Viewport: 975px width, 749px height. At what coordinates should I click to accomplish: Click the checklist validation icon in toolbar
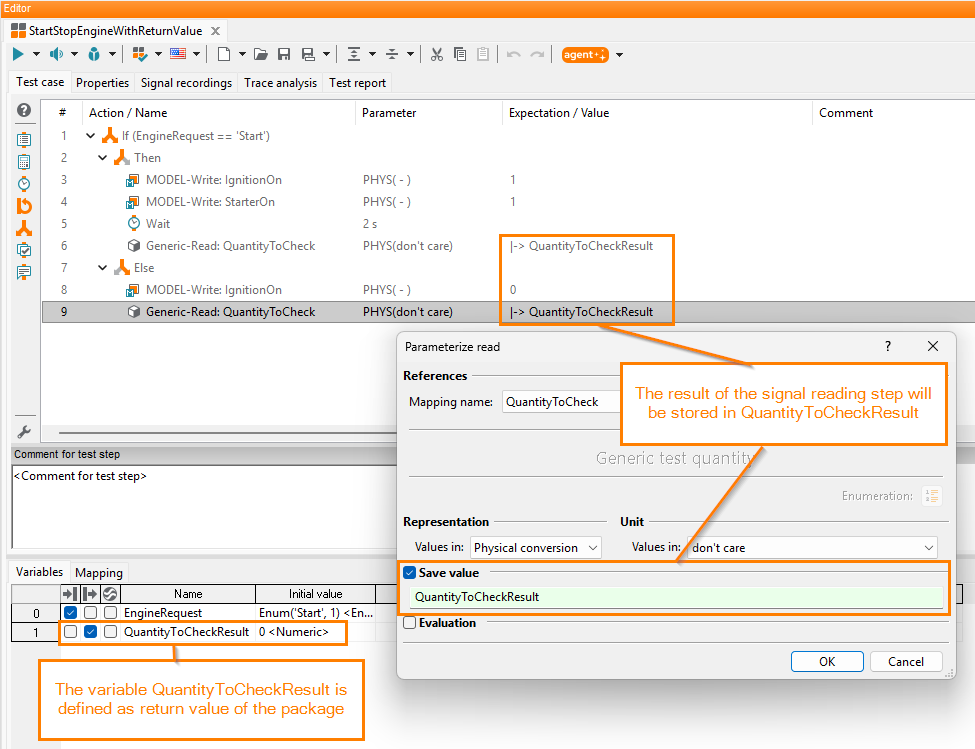pos(140,55)
